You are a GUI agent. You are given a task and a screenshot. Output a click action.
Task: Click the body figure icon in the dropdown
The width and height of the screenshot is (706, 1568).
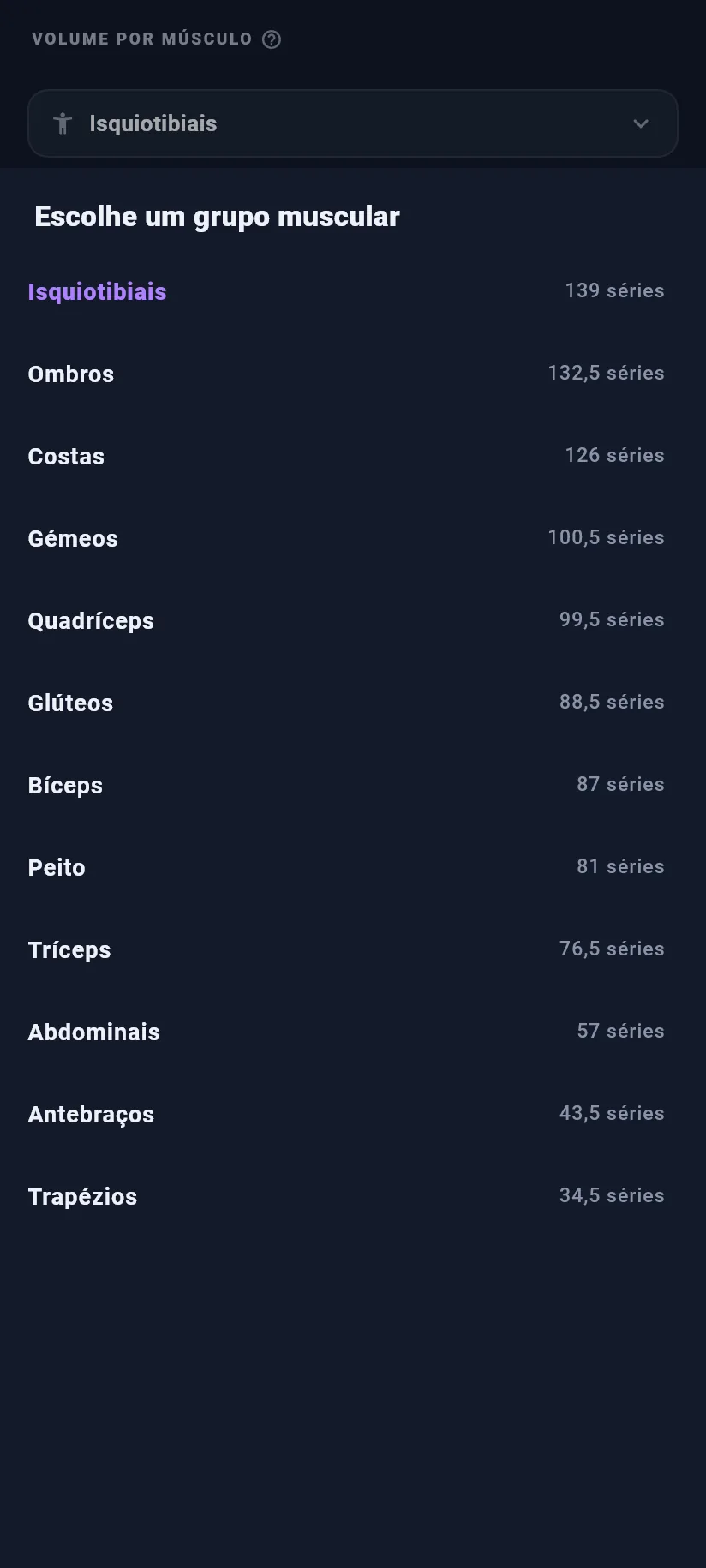pos(63,123)
